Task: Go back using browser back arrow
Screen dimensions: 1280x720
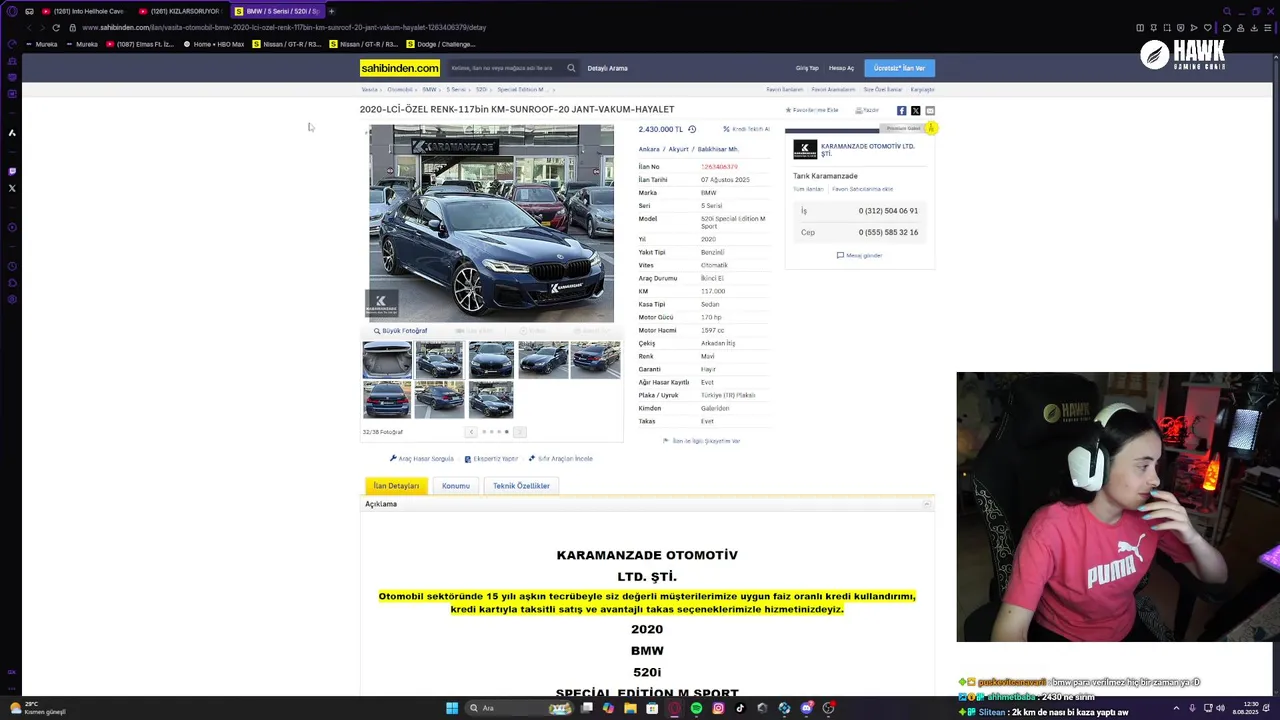Action: click(28, 27)
